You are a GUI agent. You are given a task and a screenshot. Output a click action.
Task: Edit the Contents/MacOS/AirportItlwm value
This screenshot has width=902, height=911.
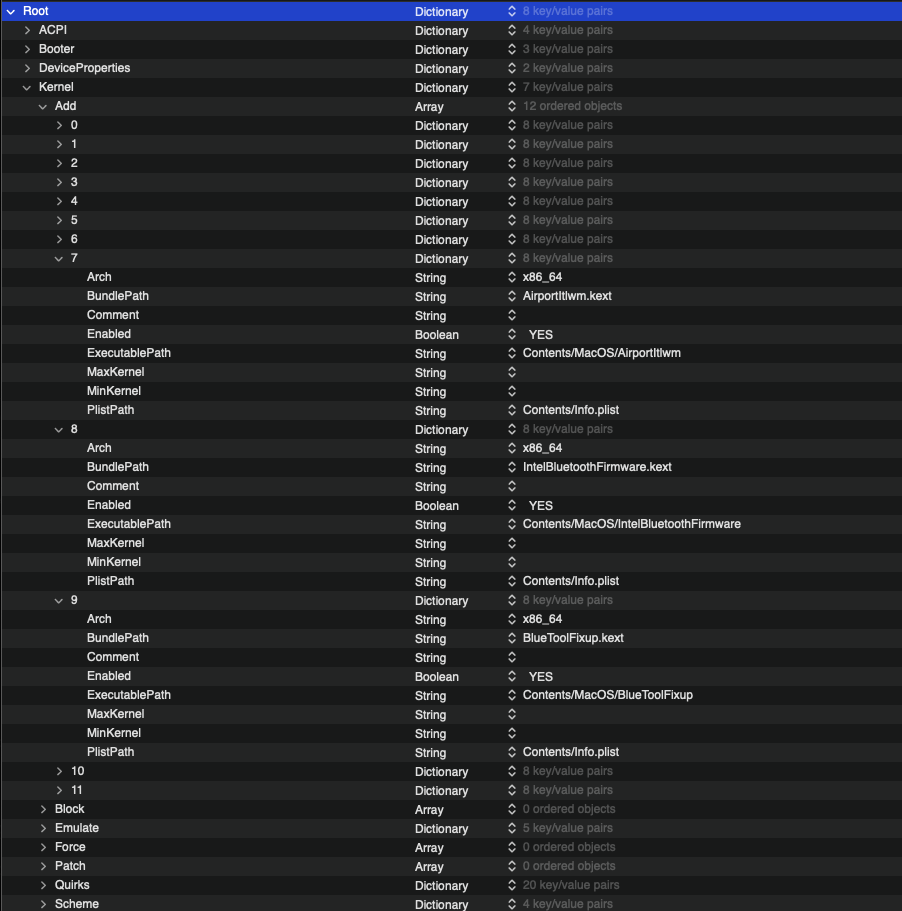coord(601,353)
